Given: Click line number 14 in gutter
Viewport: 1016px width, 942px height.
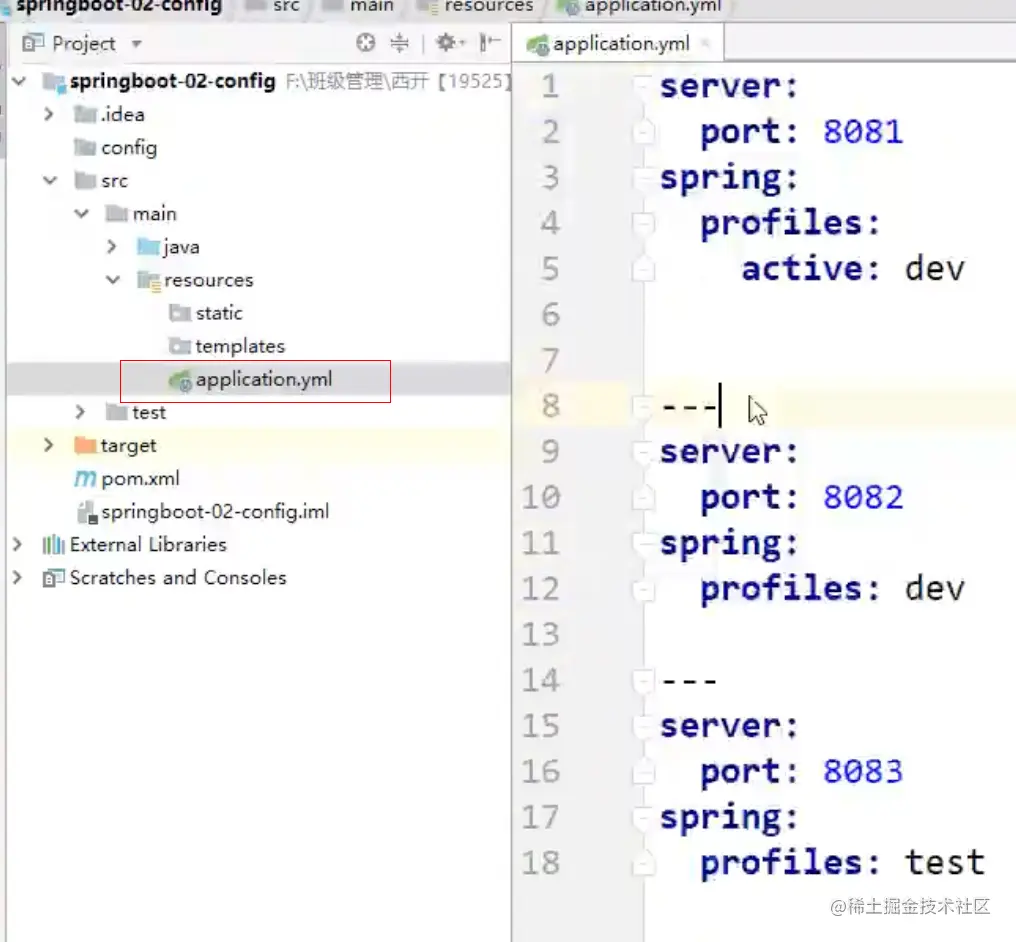Looking at the screenshot, I should 540,680.
